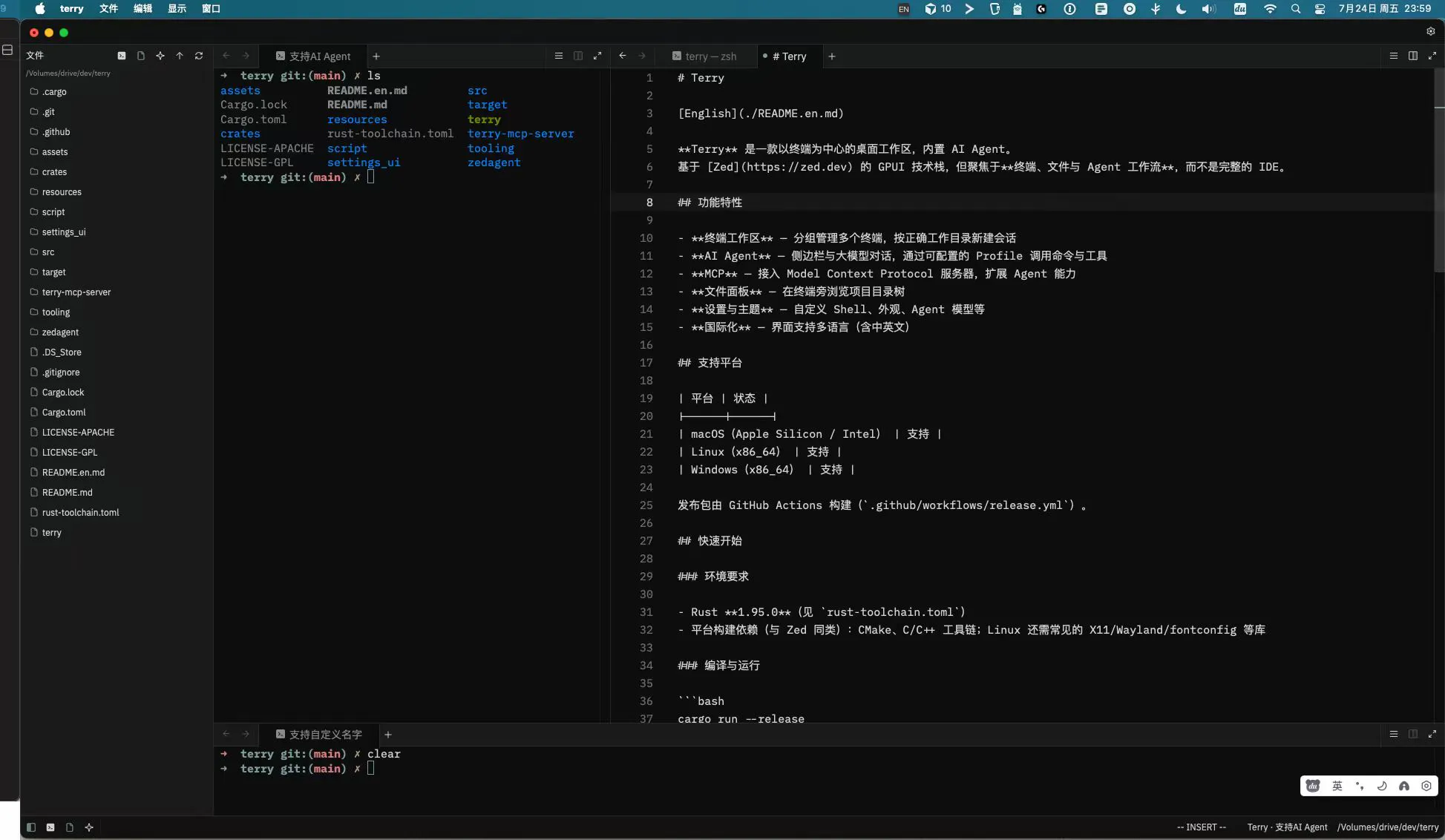Add a new tab next to # Terry
The image size is (1445, 840).
click(x=832, y=56)
